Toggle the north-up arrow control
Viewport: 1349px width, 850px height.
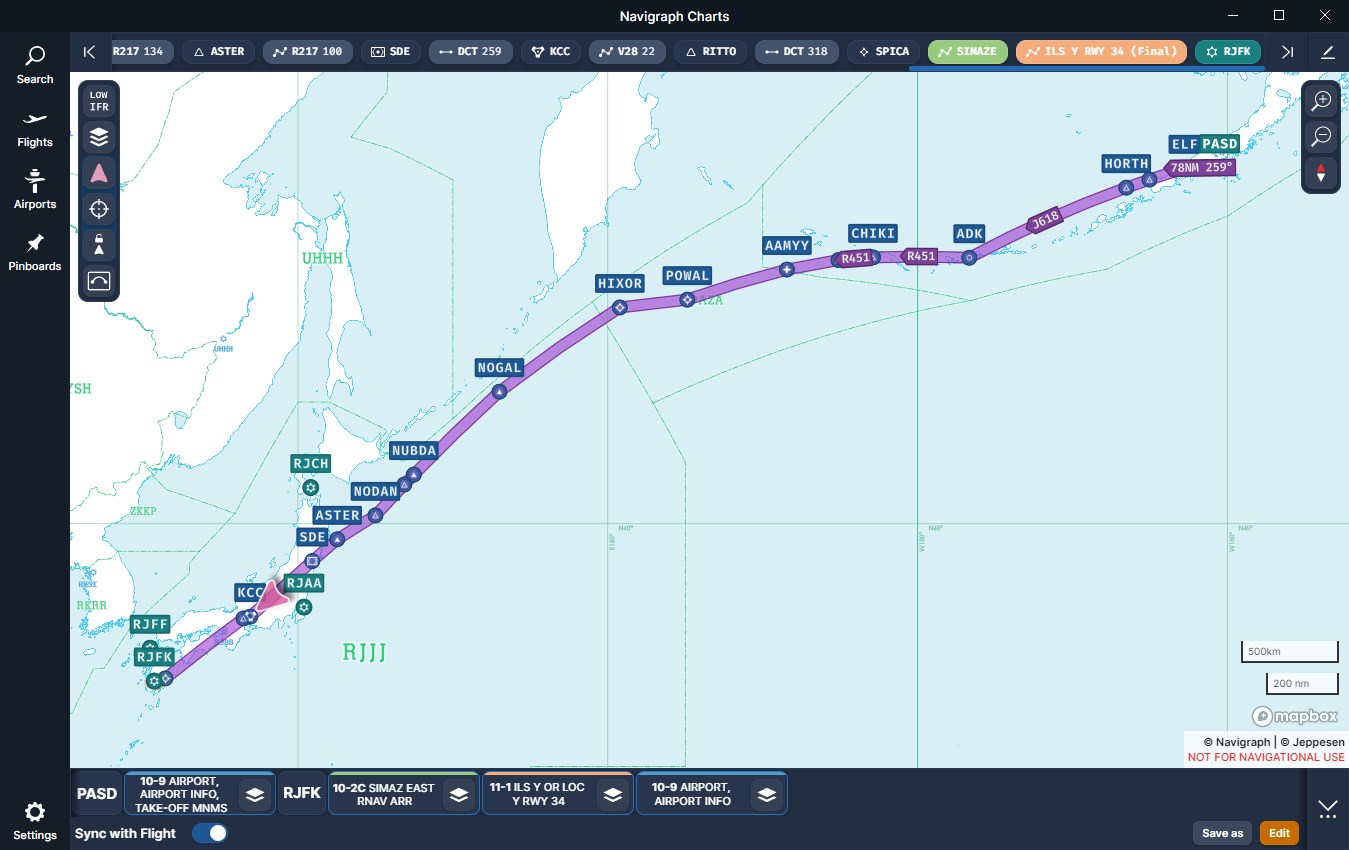pyautogui.click(x=1321, y=172)
